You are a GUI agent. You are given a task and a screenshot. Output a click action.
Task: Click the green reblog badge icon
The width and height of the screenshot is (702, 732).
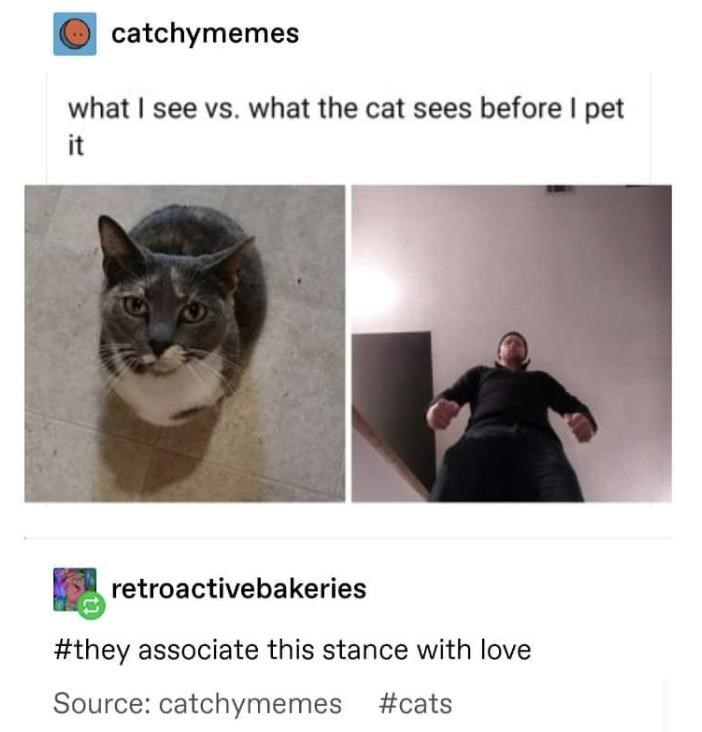(x=91, y=605)
